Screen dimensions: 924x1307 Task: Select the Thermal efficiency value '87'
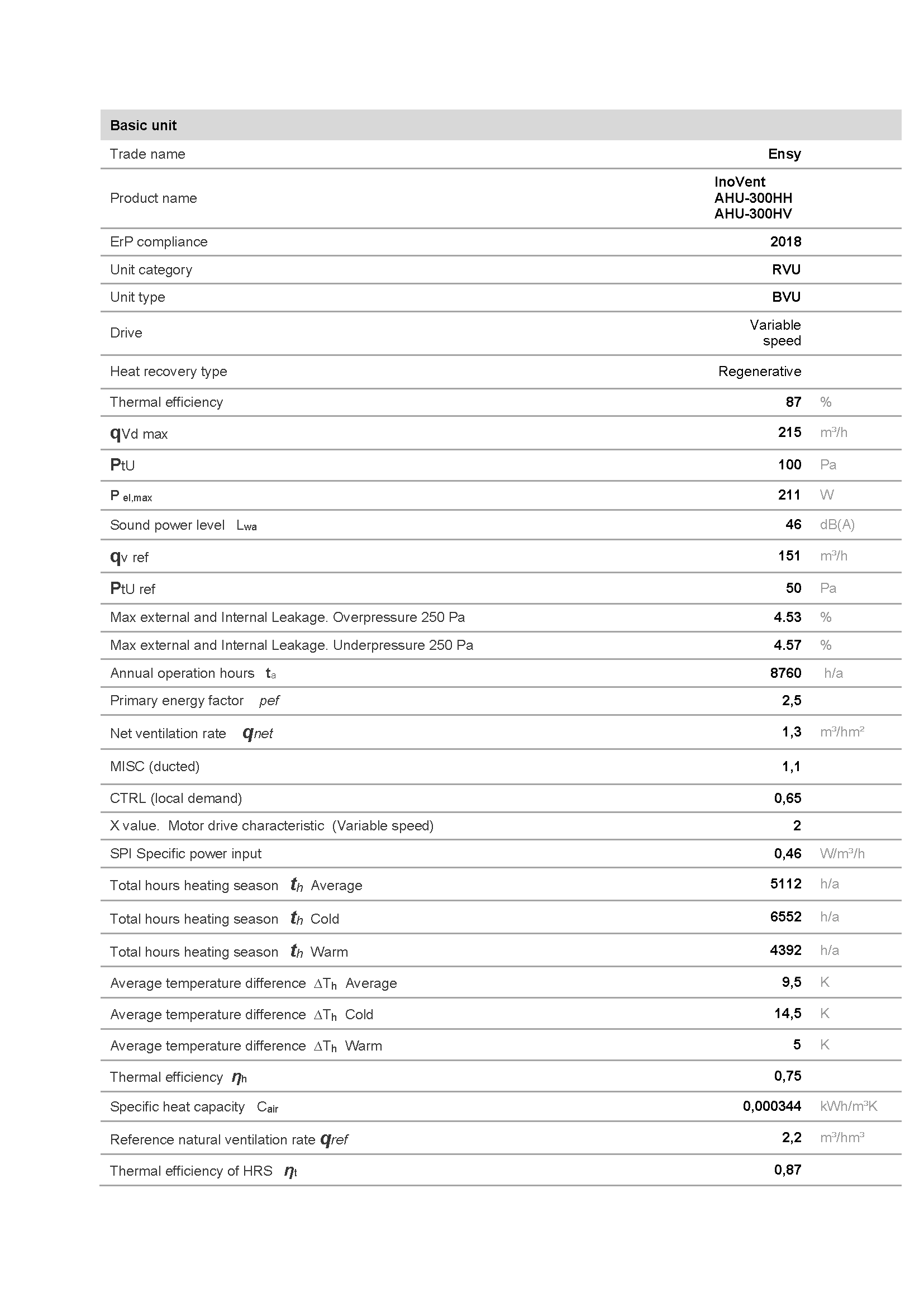pyautogui.click(x=793, y=402)
